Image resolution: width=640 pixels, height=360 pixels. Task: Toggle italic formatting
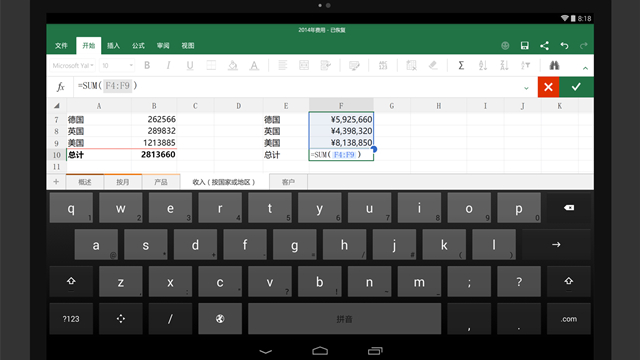168,65
